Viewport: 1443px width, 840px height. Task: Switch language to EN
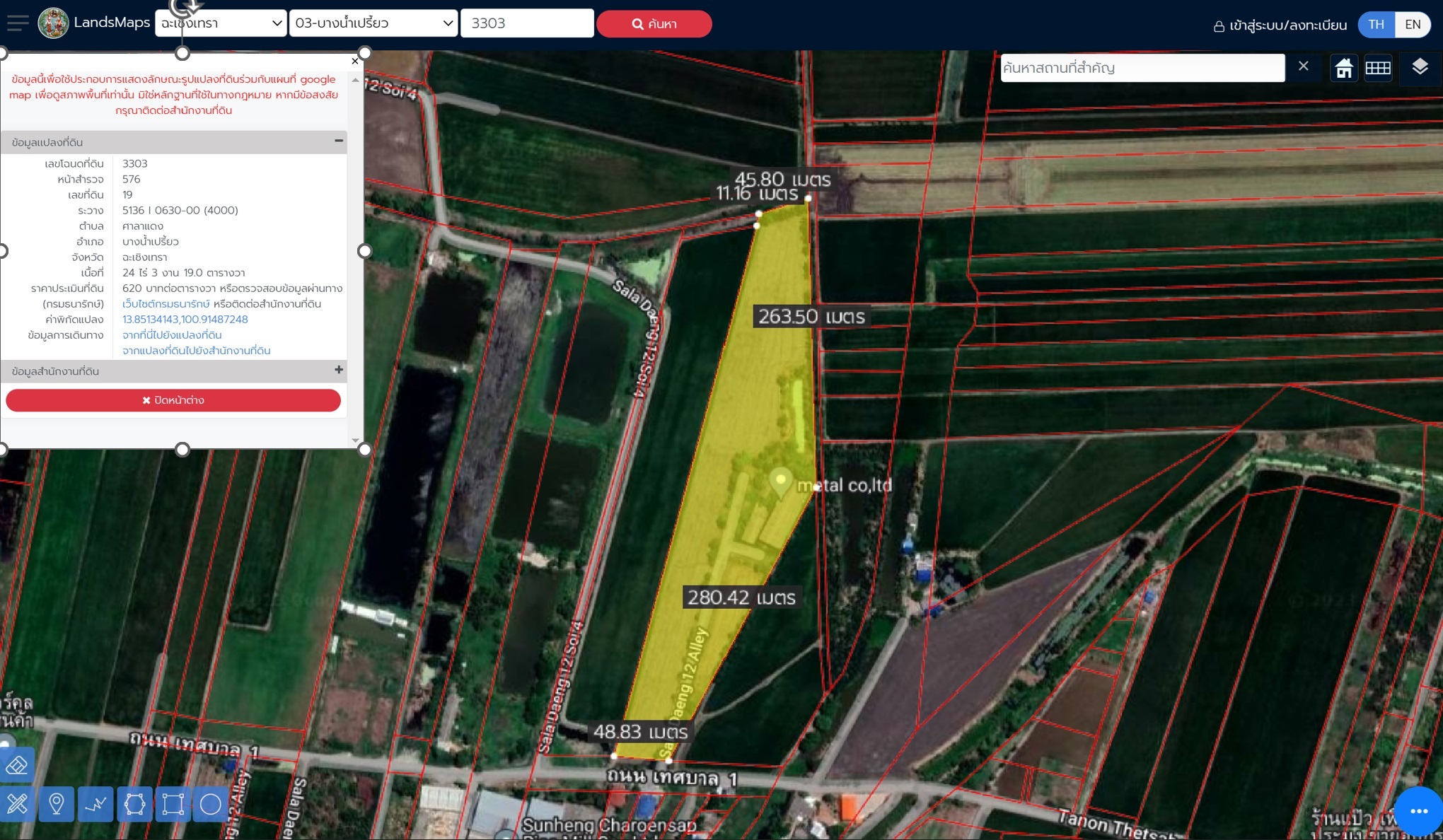tap(1413, 25)
